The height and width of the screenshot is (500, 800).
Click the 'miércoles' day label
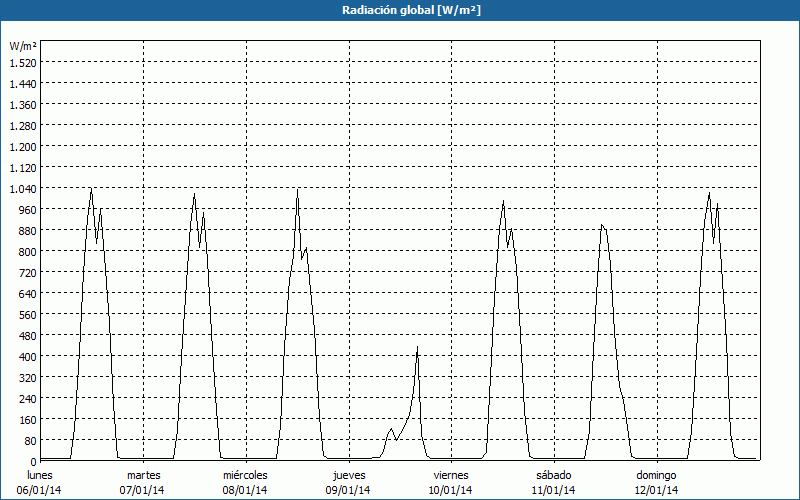coord(245,475)
